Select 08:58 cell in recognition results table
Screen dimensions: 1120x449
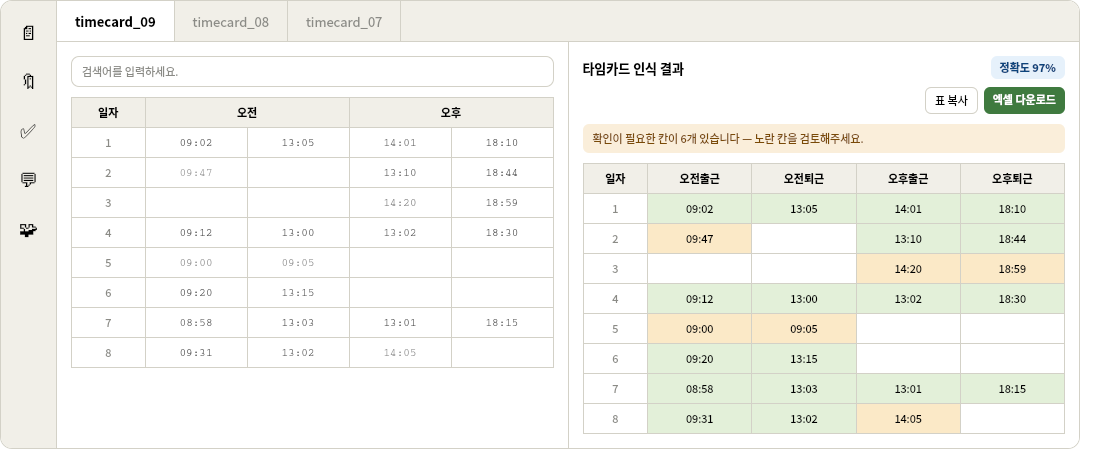(x=699, y=389)
